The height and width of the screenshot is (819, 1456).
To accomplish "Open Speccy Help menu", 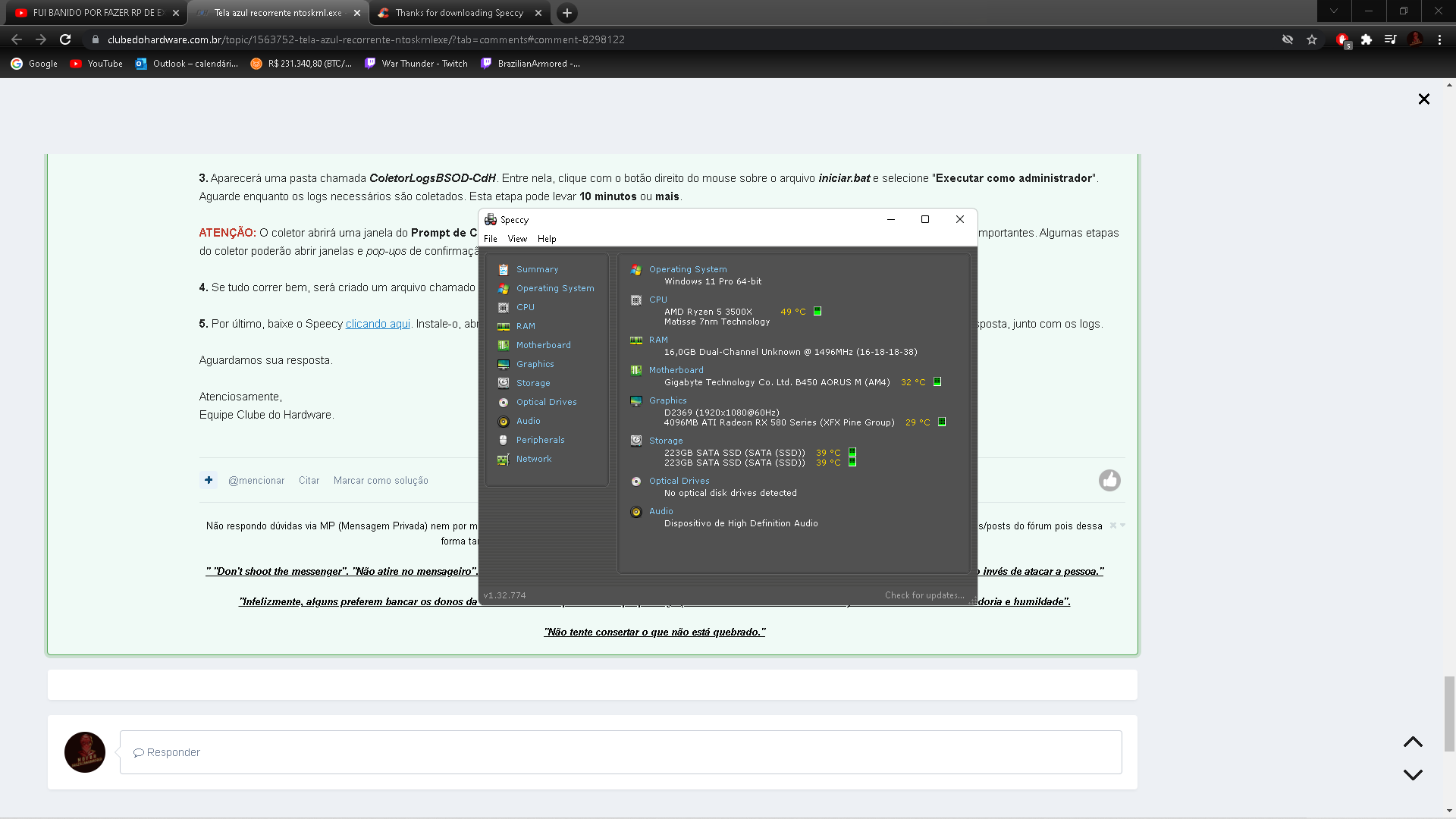I will [x=547, y=238].
